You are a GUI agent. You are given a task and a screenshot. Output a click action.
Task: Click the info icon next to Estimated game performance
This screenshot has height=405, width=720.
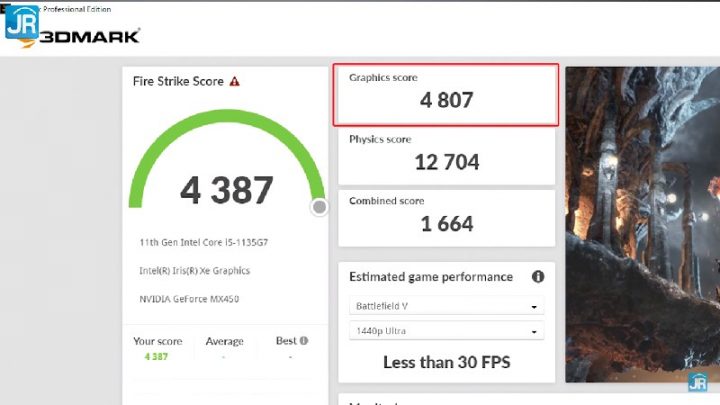(538, 277)
